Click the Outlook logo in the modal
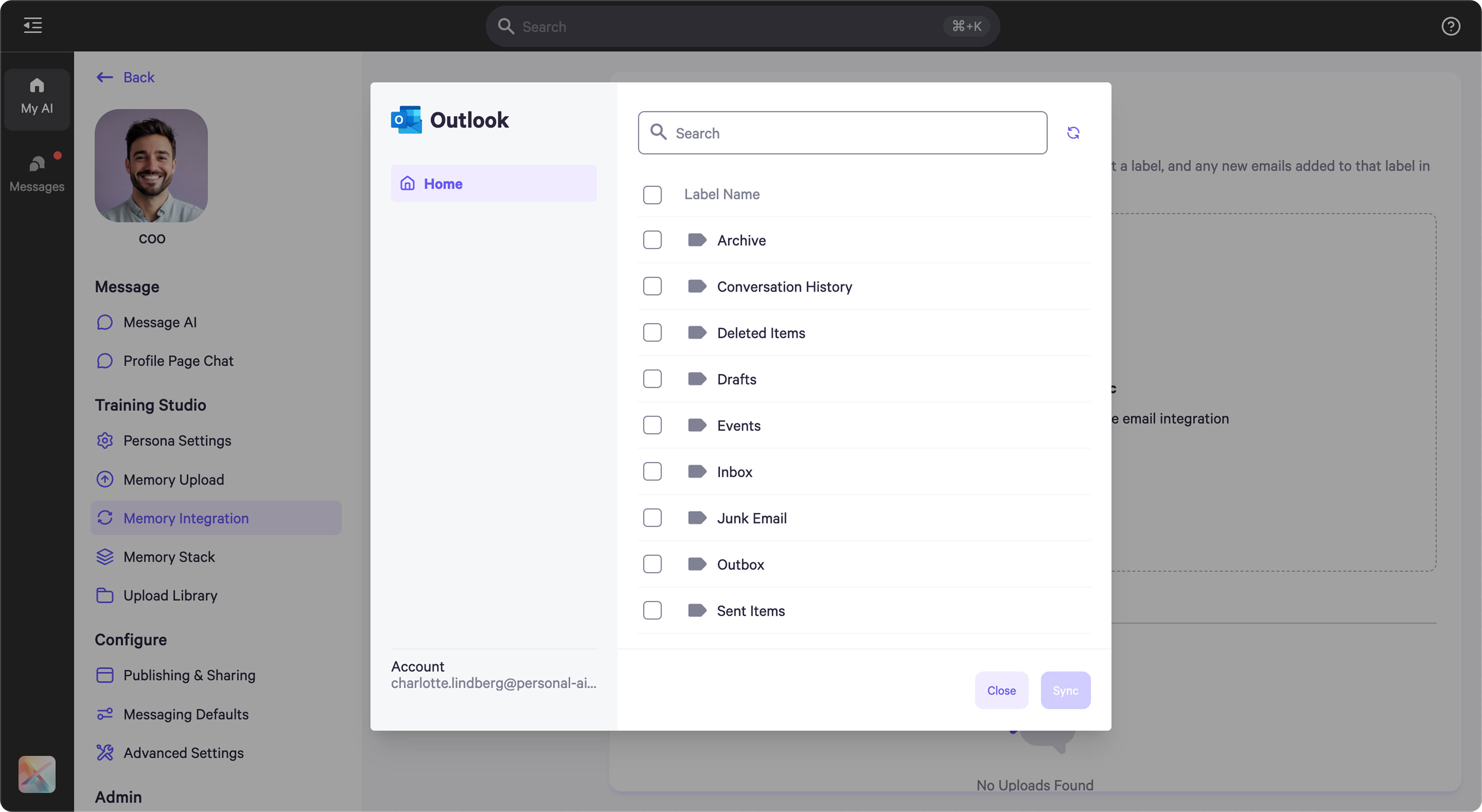1482x812 pixels. pos(406,119)
